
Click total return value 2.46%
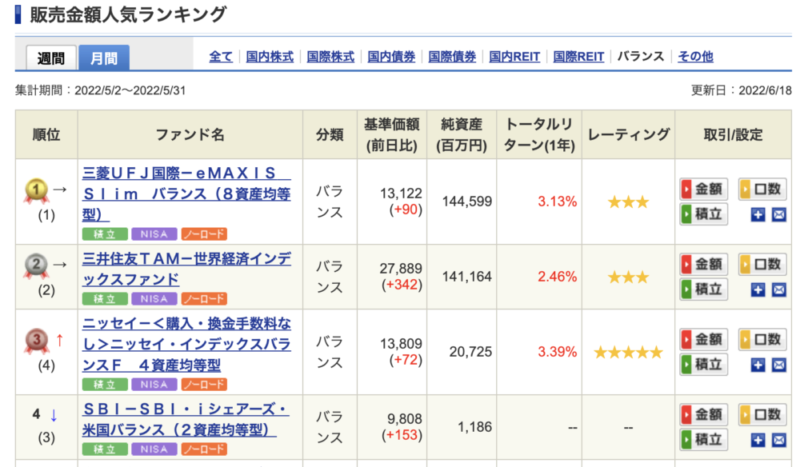coord(557,277)
